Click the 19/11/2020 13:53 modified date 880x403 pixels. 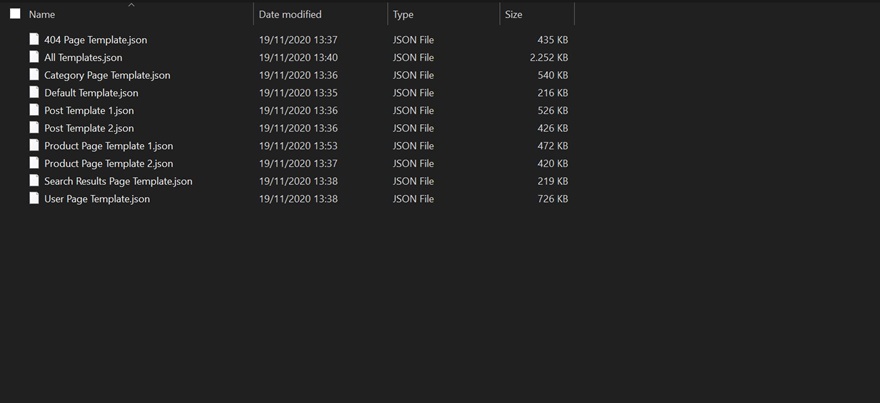[298, 146]
